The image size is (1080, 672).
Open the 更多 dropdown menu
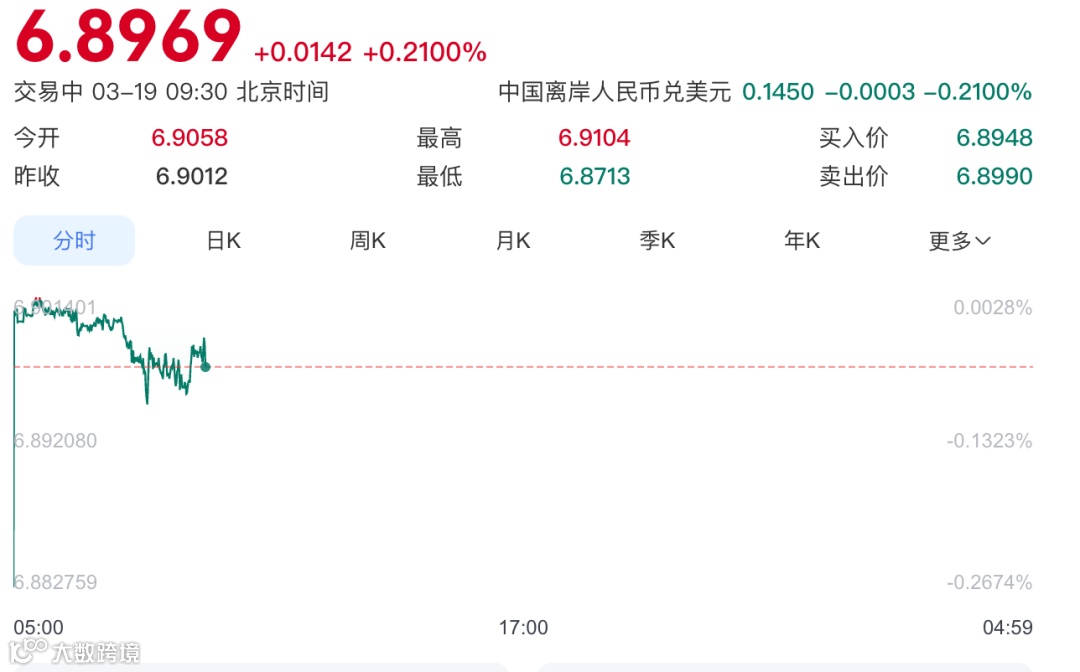click(x=957, y=240)
